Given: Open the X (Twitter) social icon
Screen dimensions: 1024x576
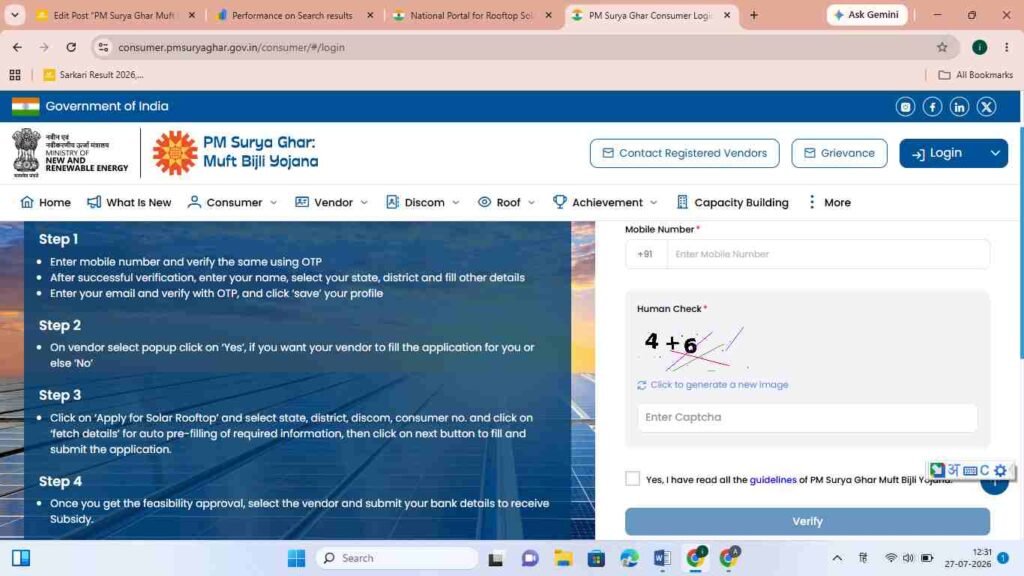Looking at the screenshot, I should tap(986, 106).
